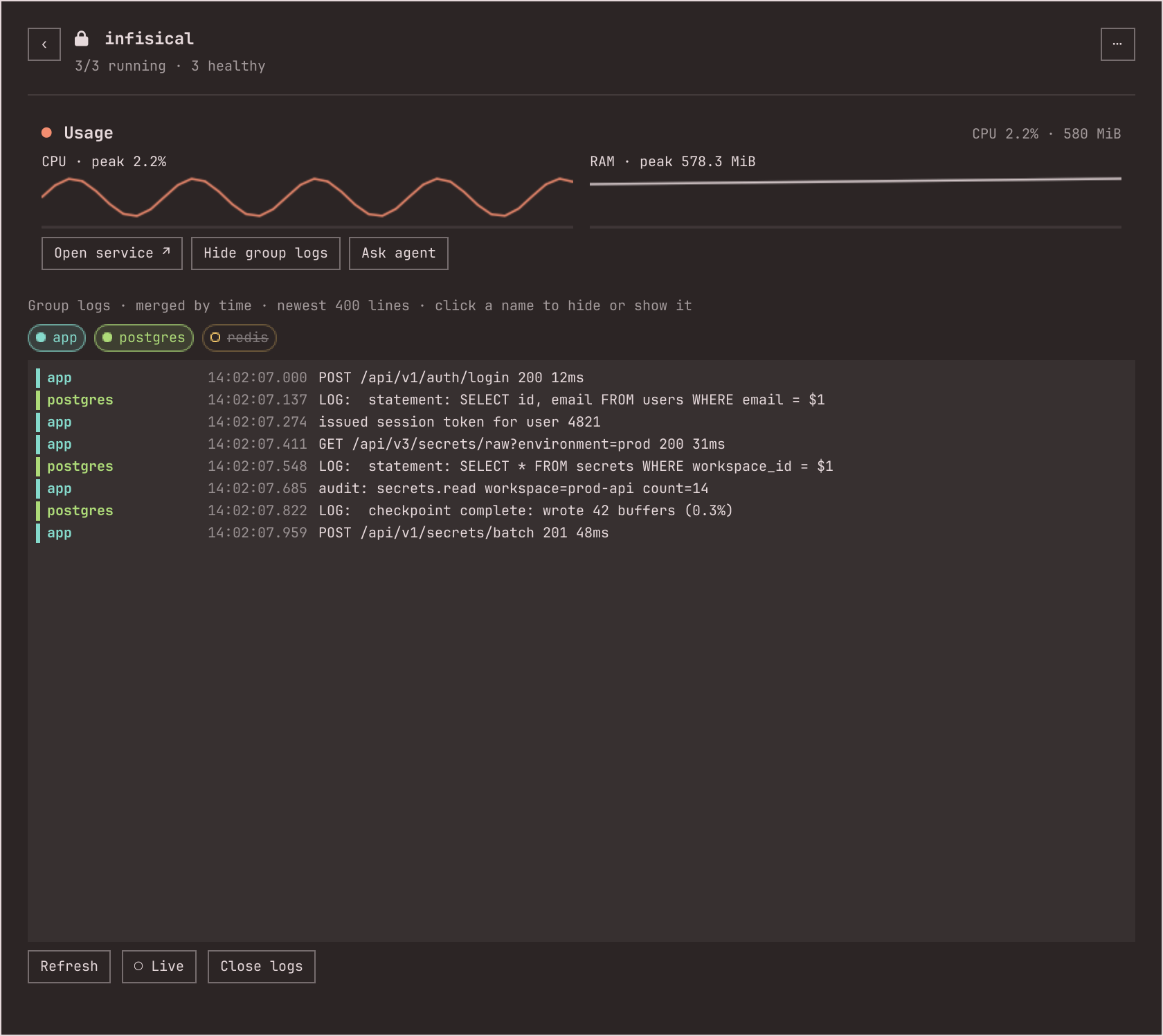
Task: Select 'audit: secrets.read workspace=prod-api' line
Action: coord(581,489)
